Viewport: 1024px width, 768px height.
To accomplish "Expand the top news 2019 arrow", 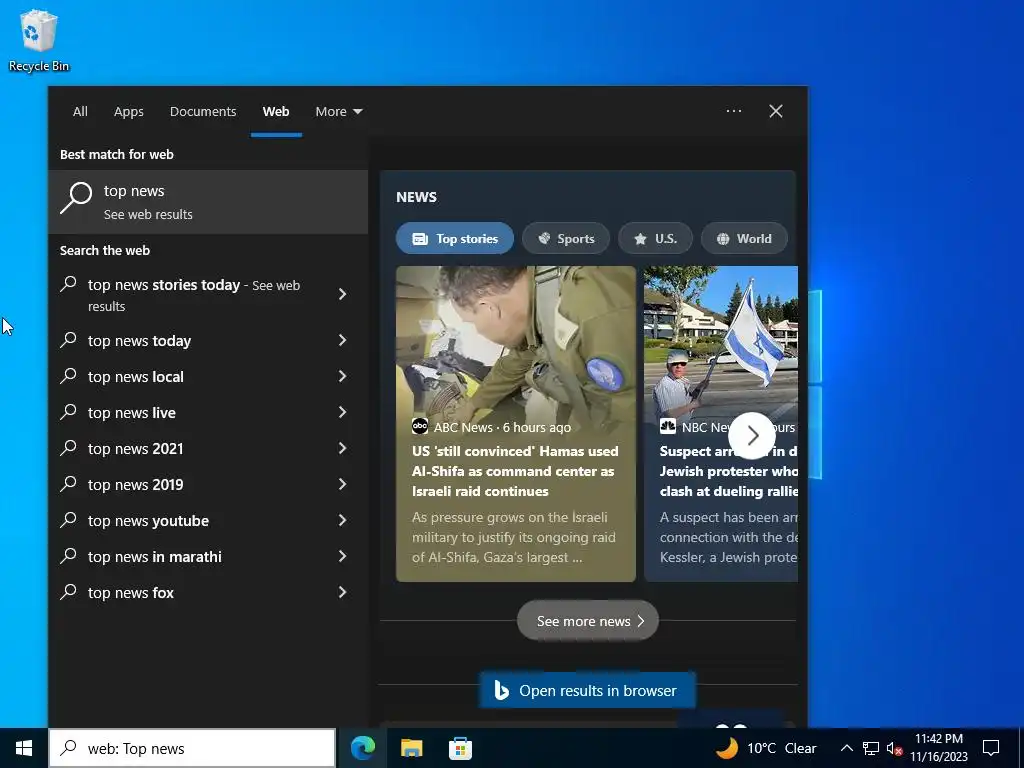I will (x=342, y=484).
